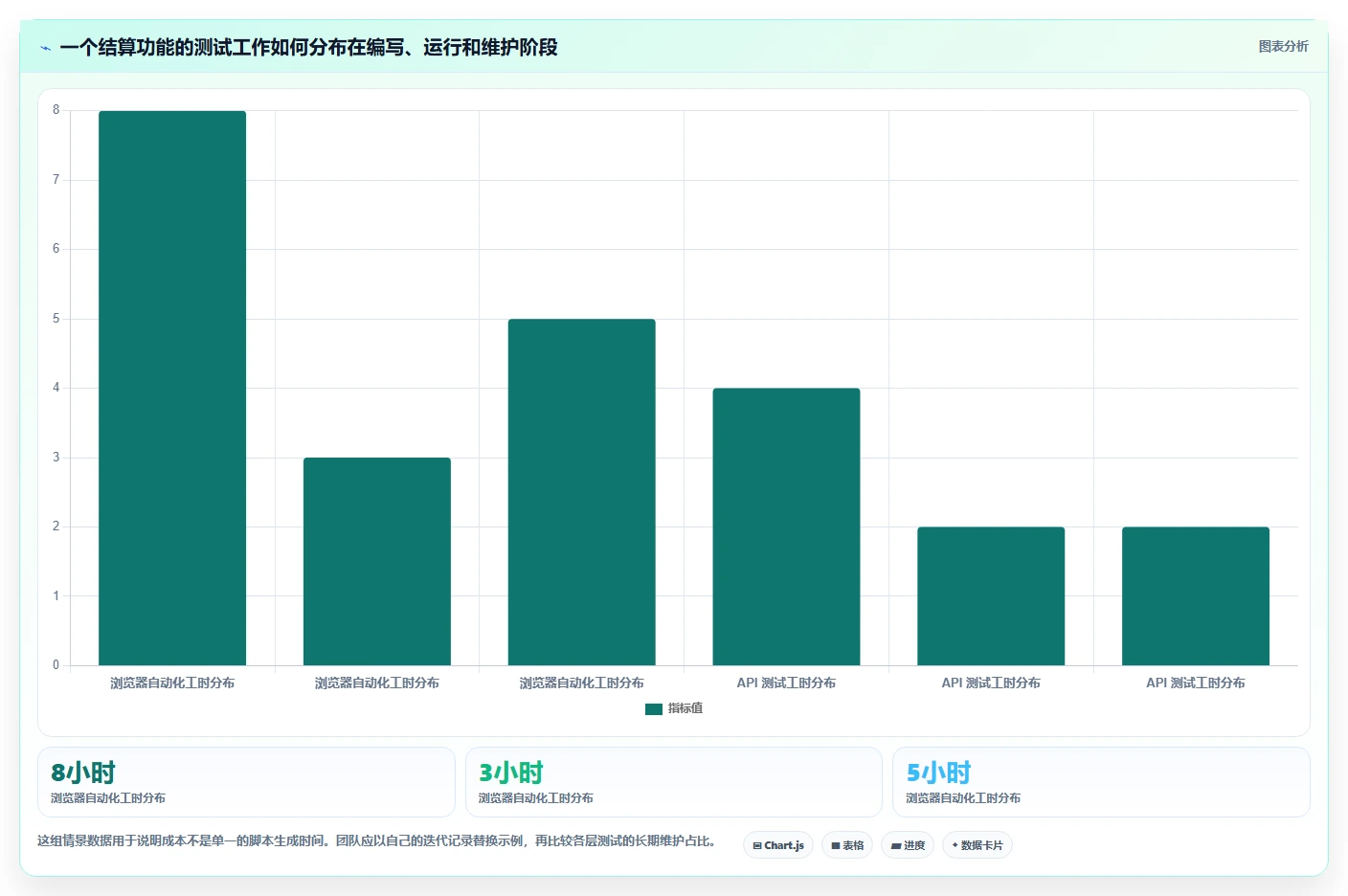Image resolution: width=1348 pixels, height=896 pixels.
Task: Click the lightning icon before the chart title
Action: coord(45,48)
